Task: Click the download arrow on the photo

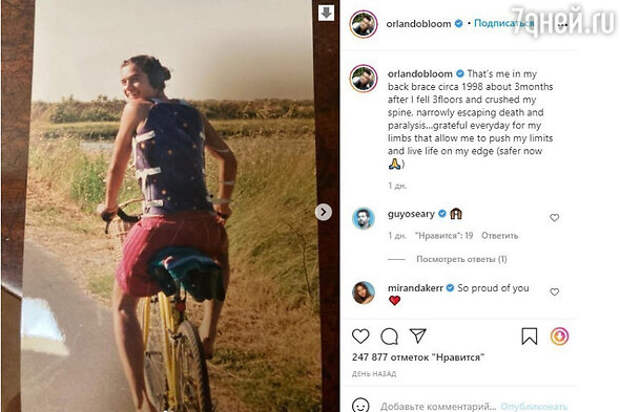Action: point(326,13)
